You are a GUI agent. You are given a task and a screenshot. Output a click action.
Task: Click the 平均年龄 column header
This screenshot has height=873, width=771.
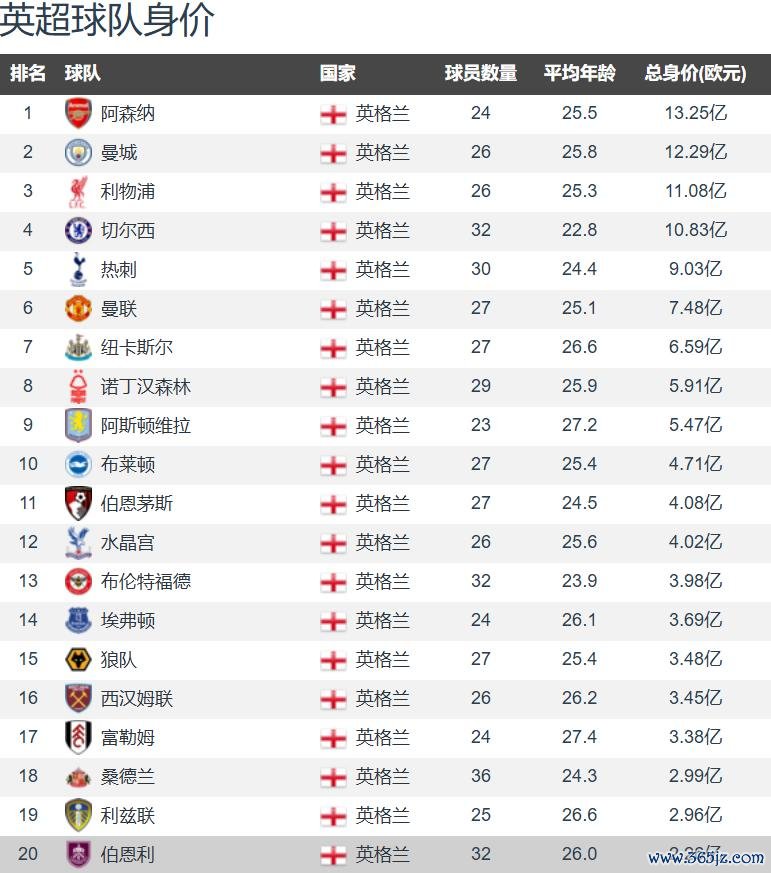click(580, 73)
